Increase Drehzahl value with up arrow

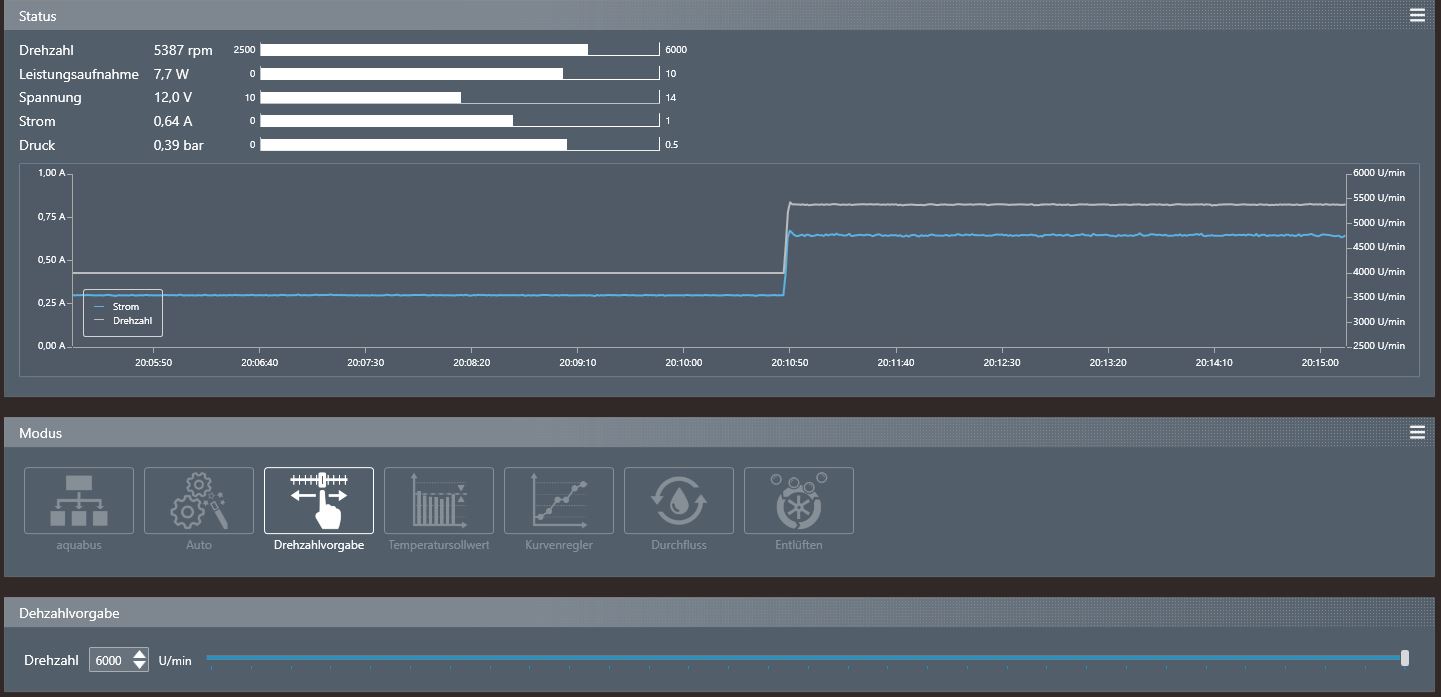pos(140,654)
